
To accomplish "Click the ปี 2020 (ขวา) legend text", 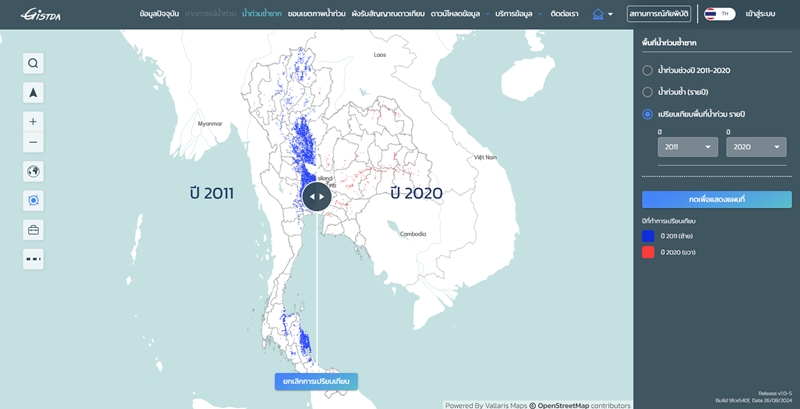I will pos(678,252).
